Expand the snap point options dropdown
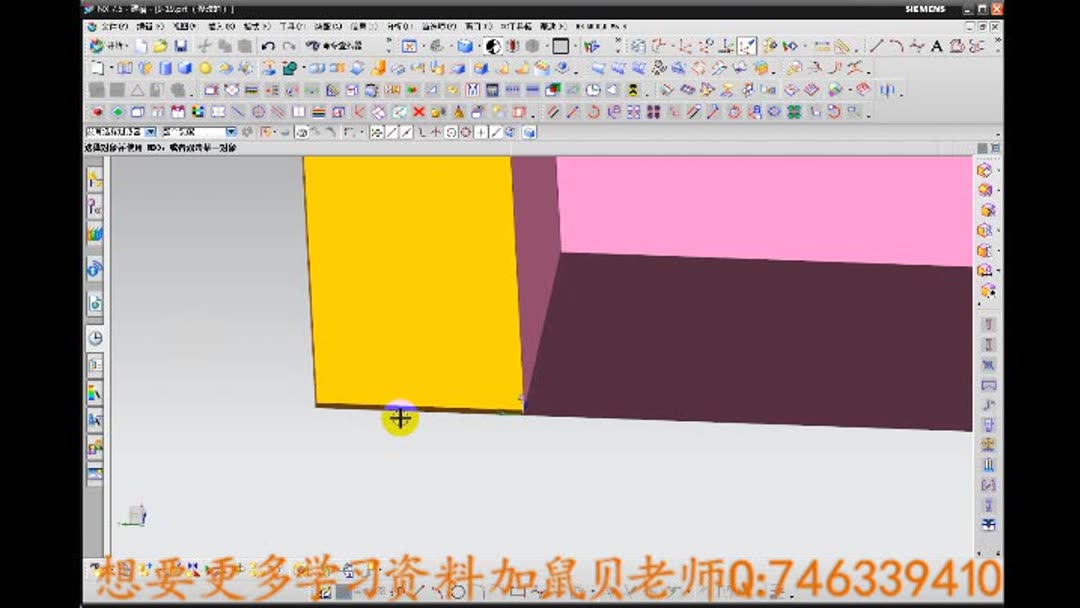 (361, 131)
